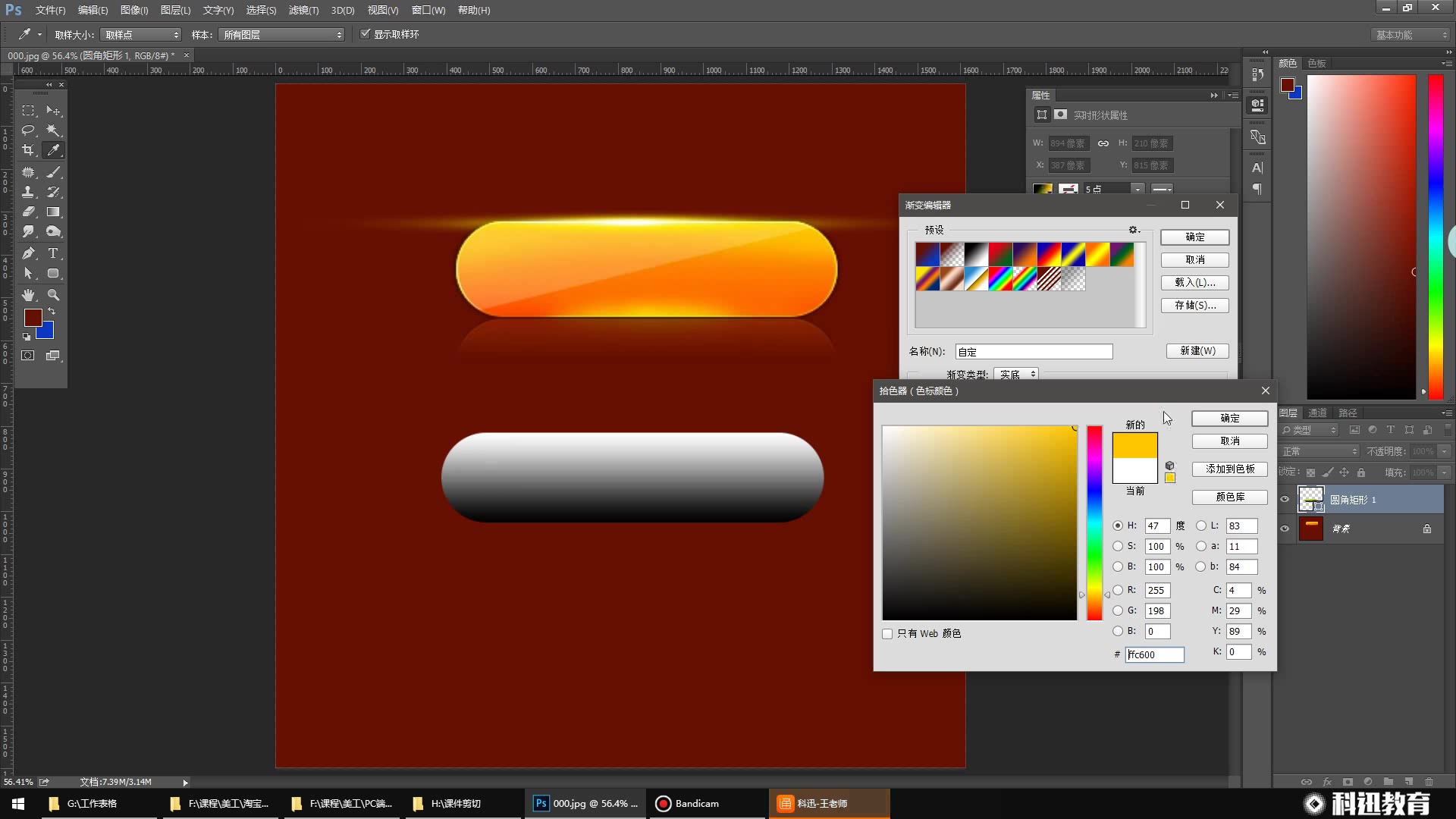Switch to the 色板 tab
The width and height of the screenshot is (1456, 819).
coord(1317,63)
